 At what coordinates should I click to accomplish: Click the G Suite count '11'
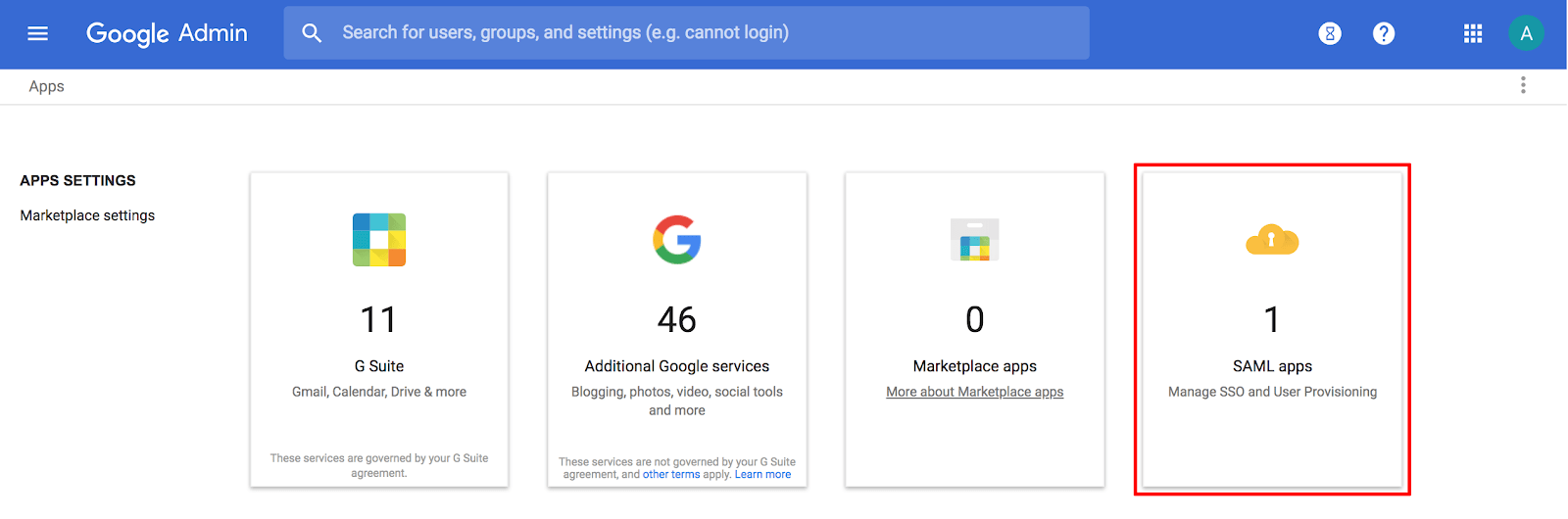[x=378, y=320]
